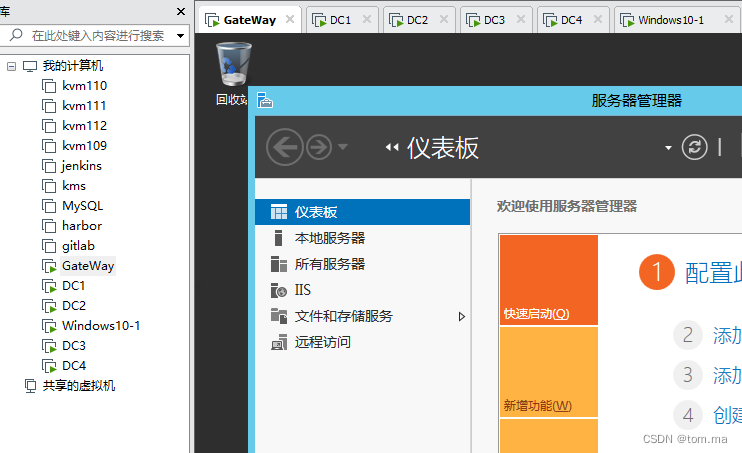742x453 pixels.
Task: Click step 3 添加 link
Action: tap(727, 375)
